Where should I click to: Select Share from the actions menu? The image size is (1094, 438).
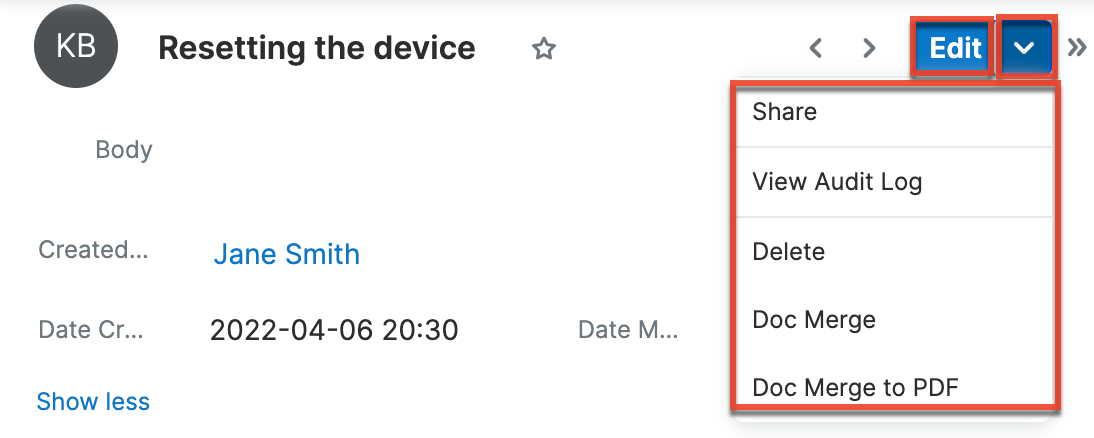tap(785, 112)
